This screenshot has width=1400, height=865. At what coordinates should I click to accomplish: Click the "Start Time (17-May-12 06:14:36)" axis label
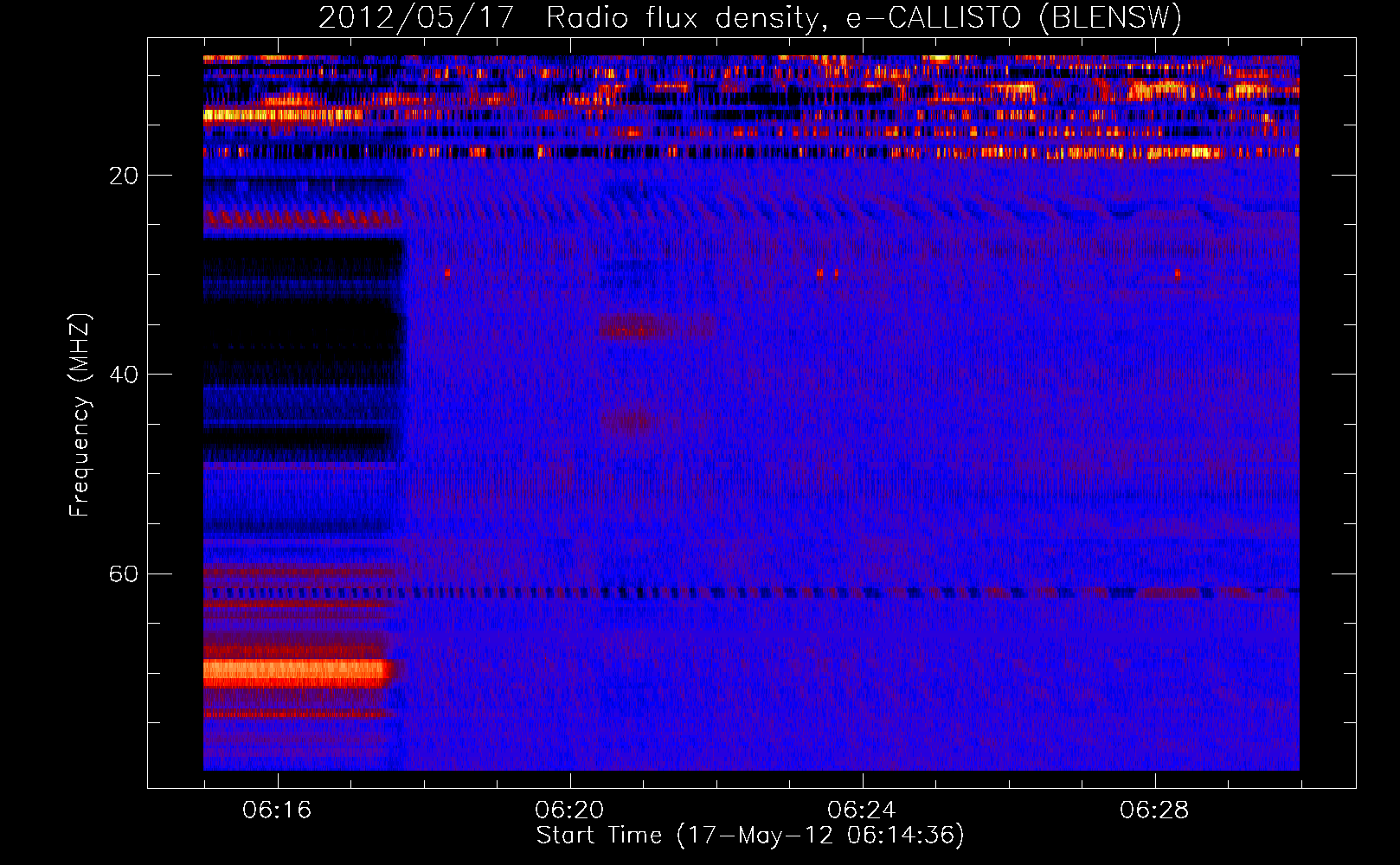(x=750, y=835)
